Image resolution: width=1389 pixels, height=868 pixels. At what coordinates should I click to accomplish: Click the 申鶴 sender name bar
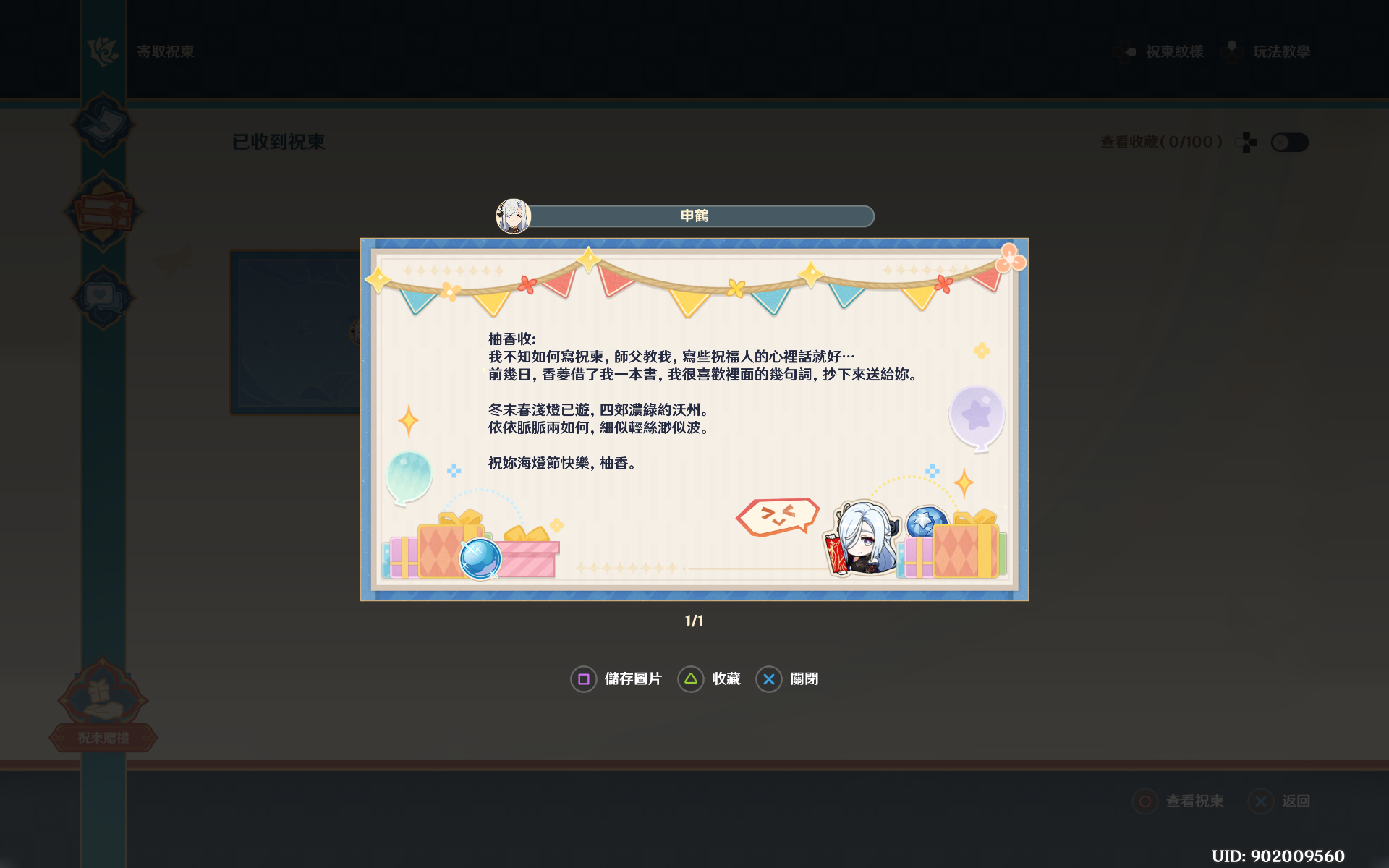(694, 216)
